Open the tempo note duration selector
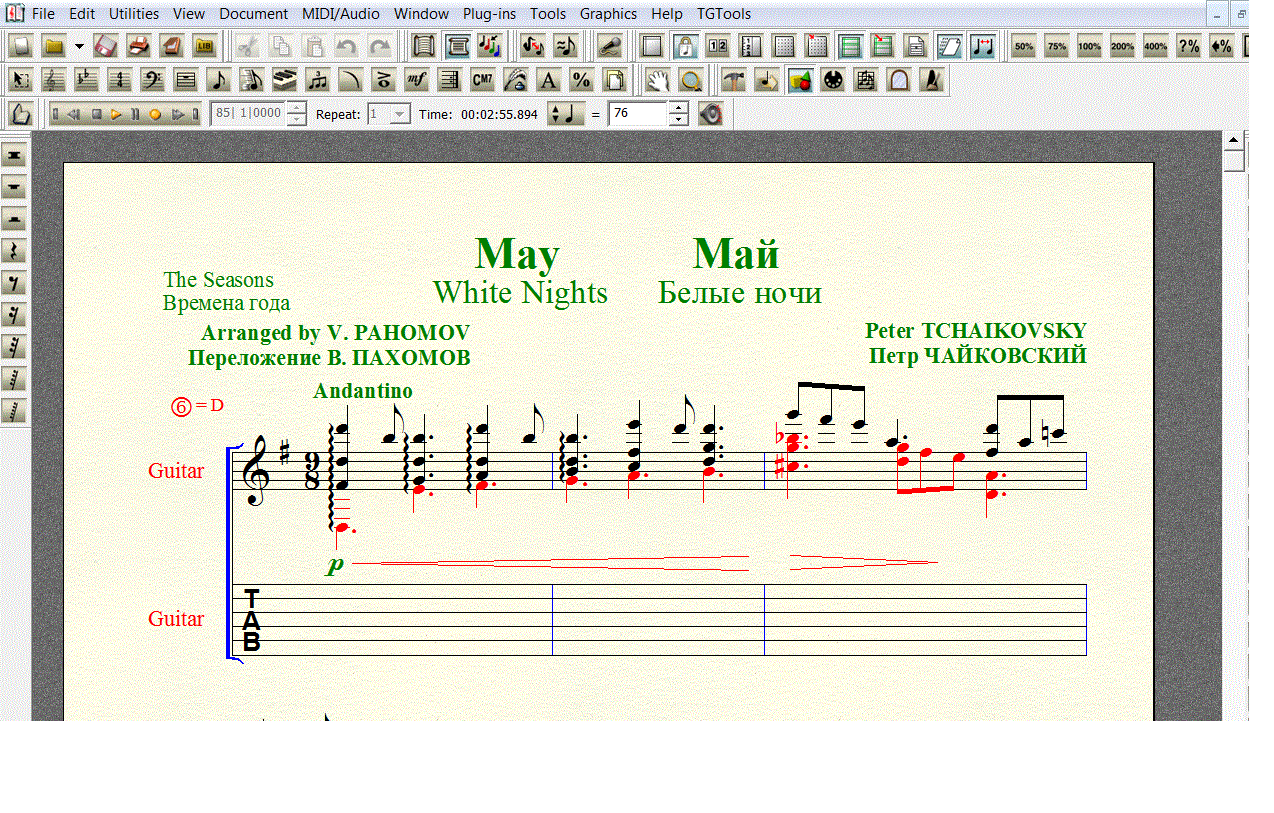This screenshot has height=813, width=1274. 566,114
